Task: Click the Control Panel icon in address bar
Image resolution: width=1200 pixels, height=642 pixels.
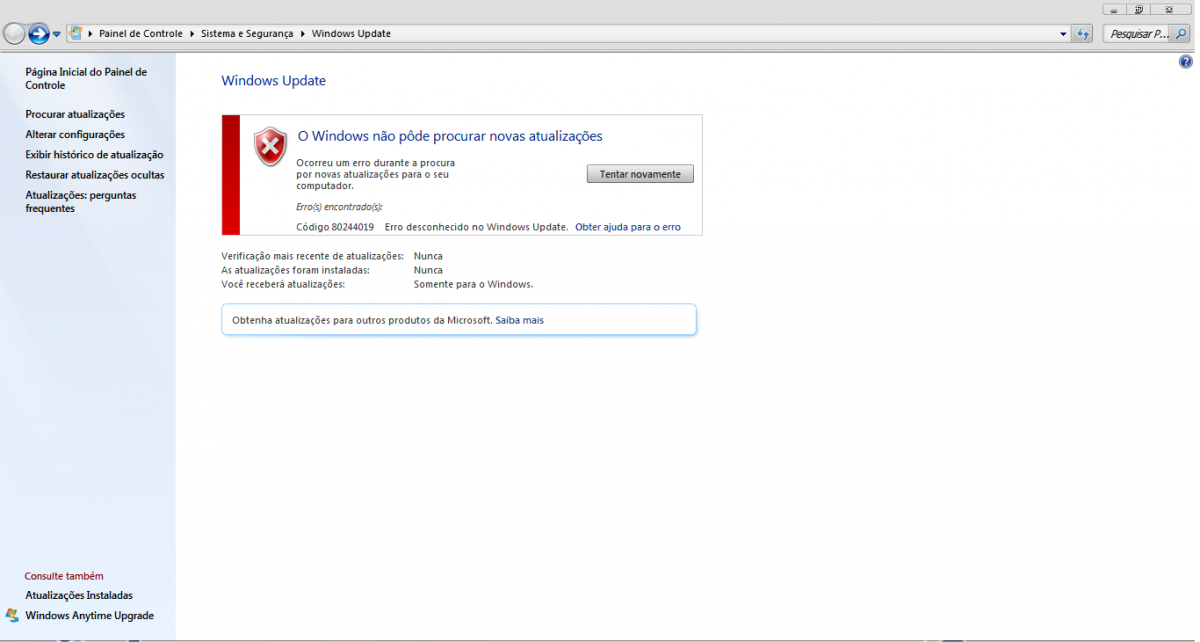Action: point(76,33)
